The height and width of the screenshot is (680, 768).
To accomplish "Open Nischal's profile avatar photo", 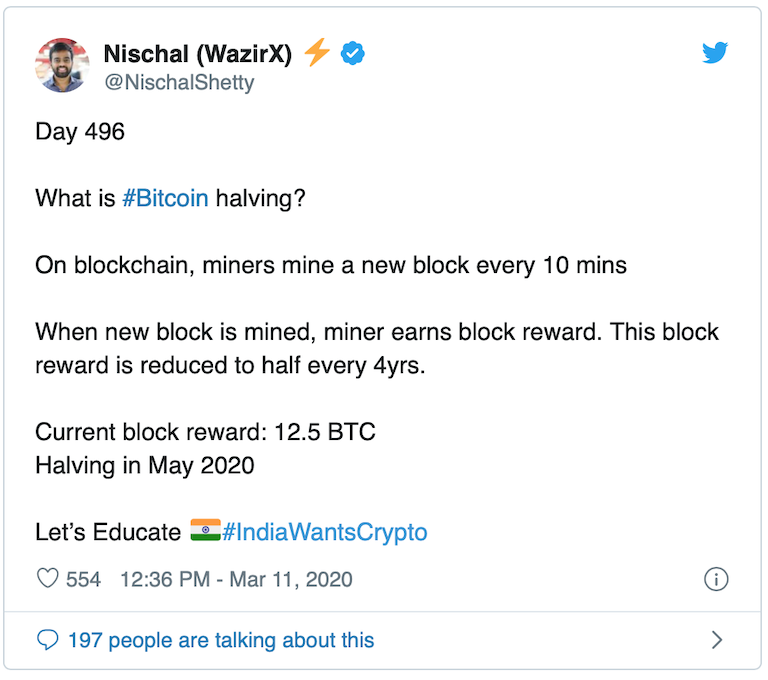I will click(62, 66).
